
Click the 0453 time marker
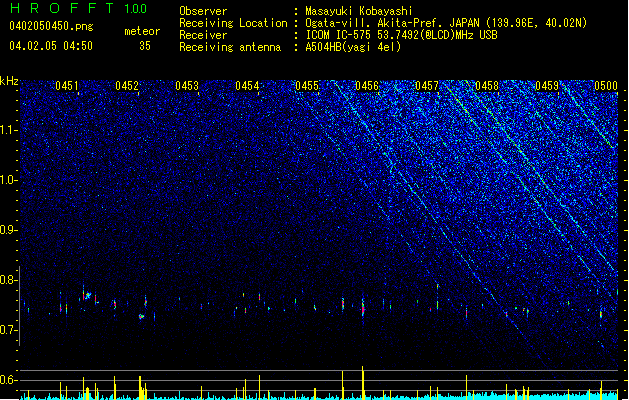point(187,86)
